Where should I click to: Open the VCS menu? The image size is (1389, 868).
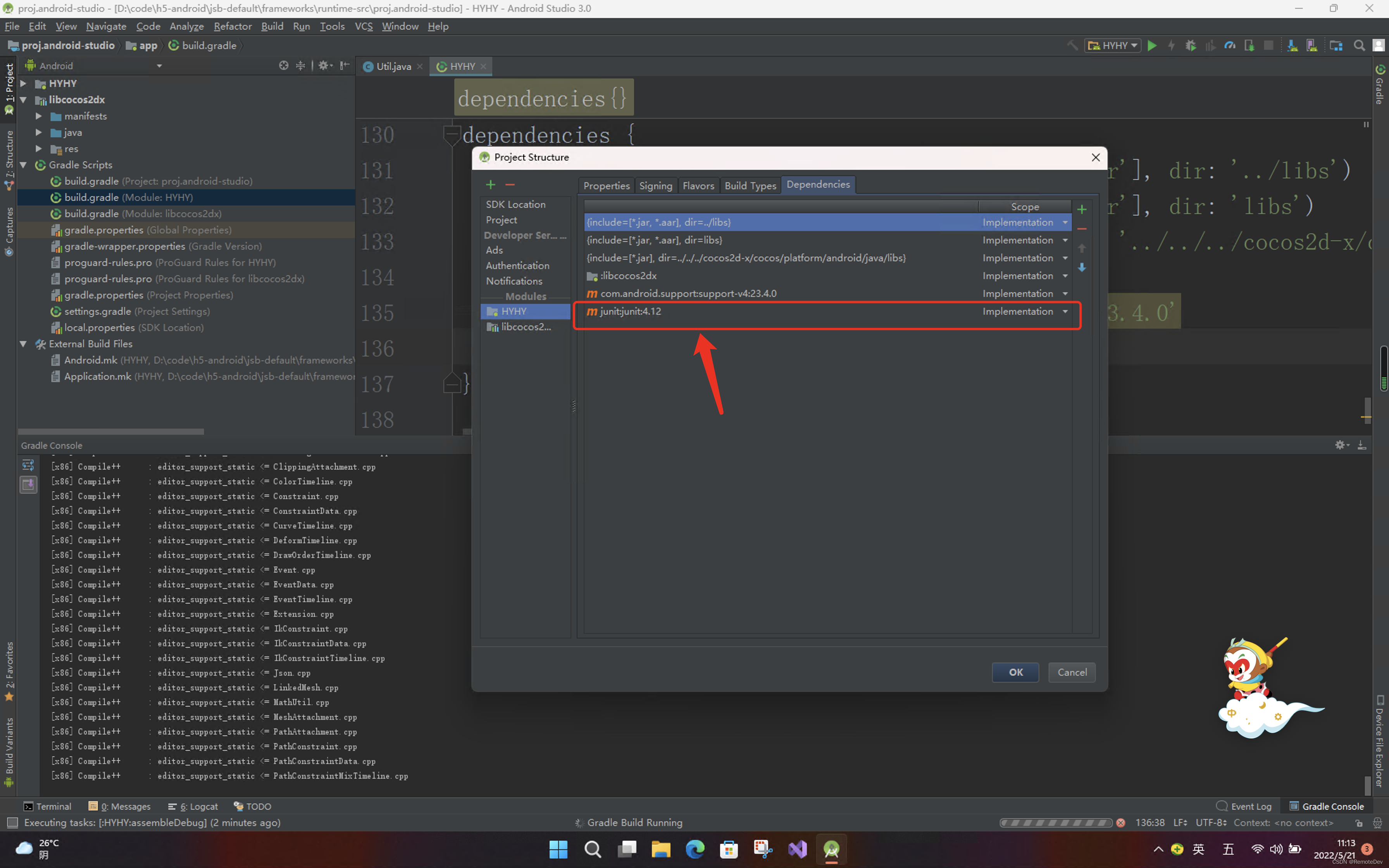point(363,26)
